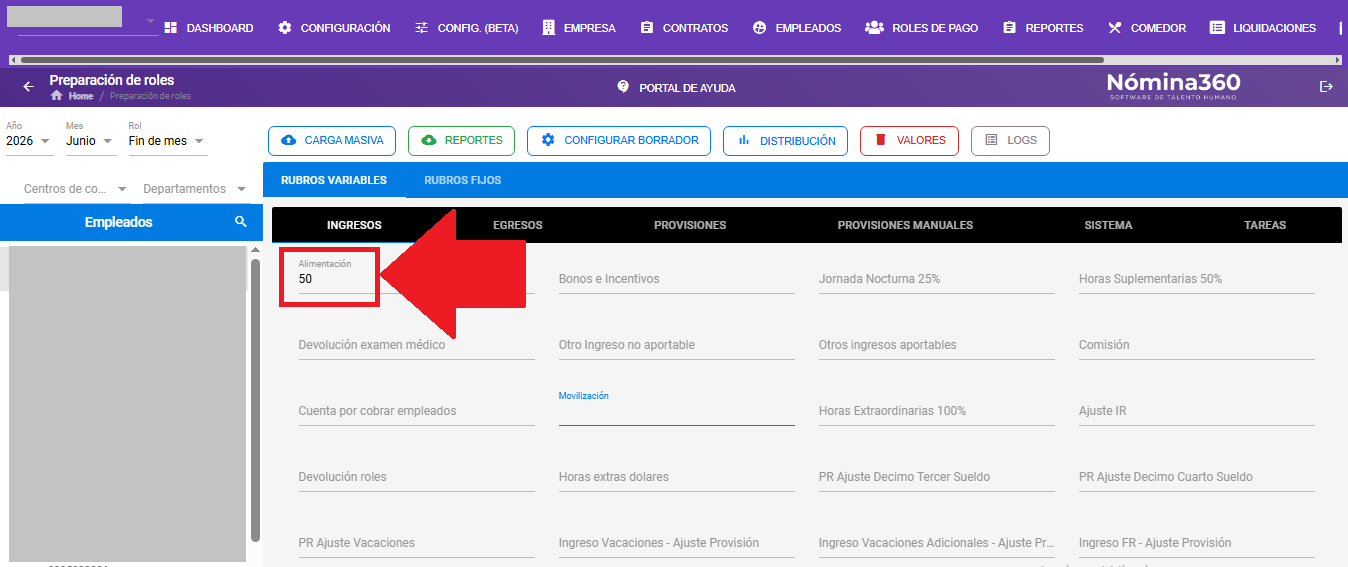
Task: Expand the Departamentos dropdown
Action: pyautogui.click(x=196, y=189)
